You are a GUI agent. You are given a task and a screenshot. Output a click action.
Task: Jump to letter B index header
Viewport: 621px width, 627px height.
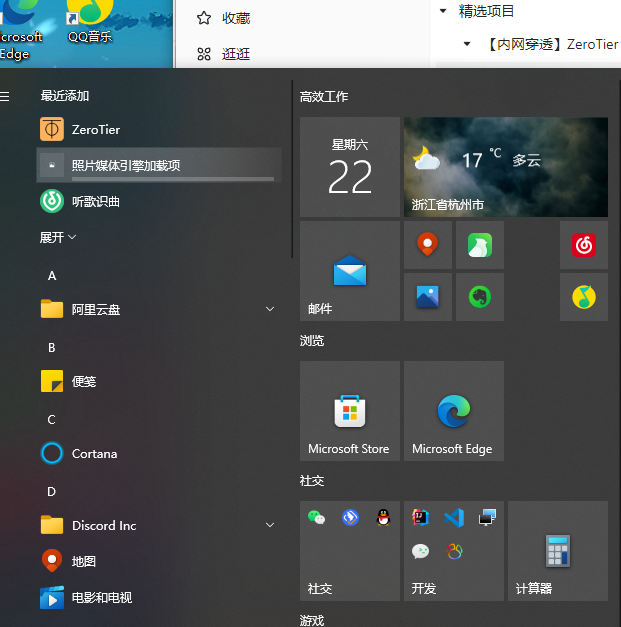pyautogui.click(x=52, y=347)
